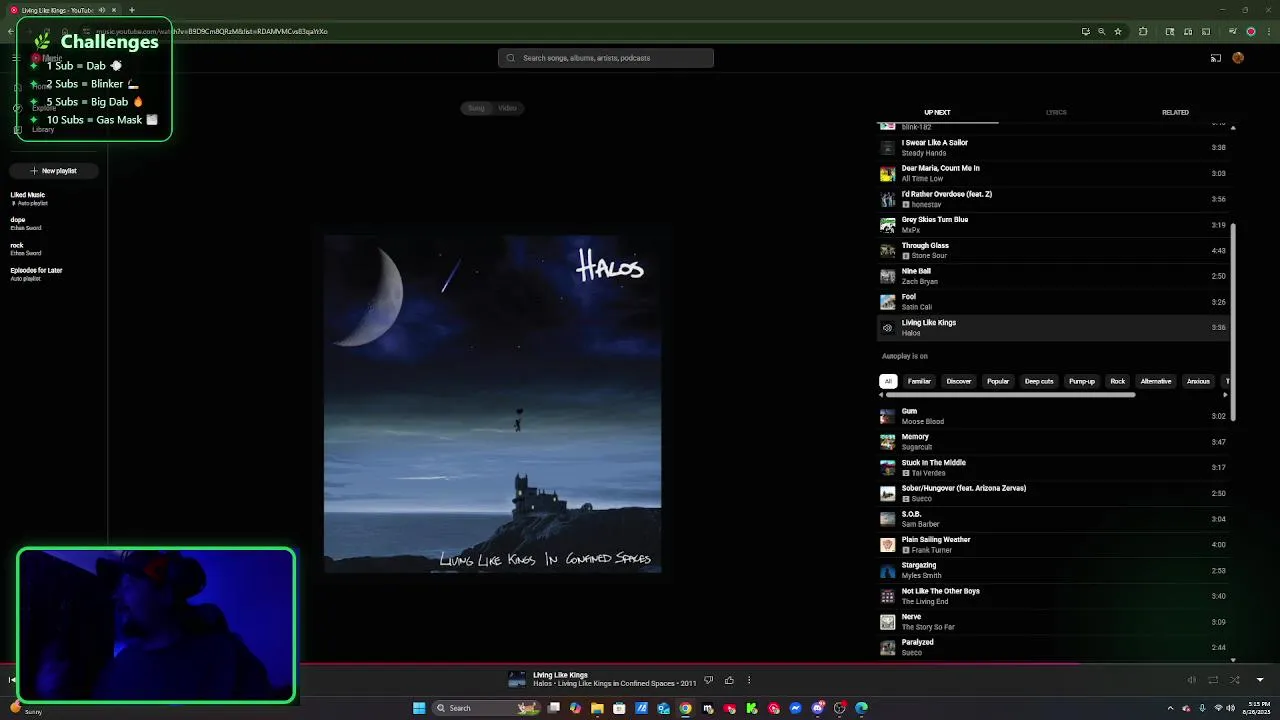Select the All queue filter chip
This screenshot has width=1280, height=720.
click(x=888, y=381)
